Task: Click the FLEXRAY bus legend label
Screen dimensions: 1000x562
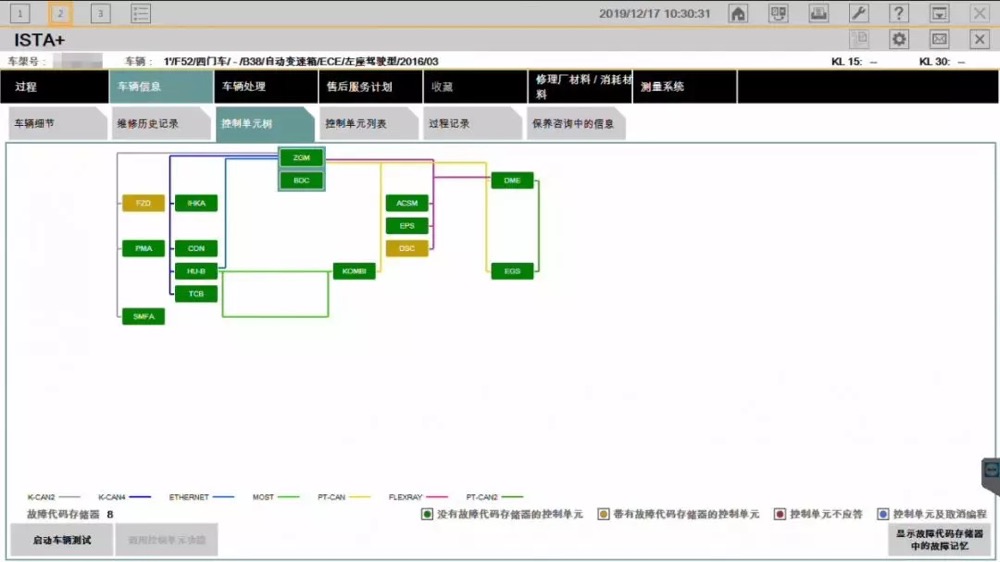Action: point(406,497)
